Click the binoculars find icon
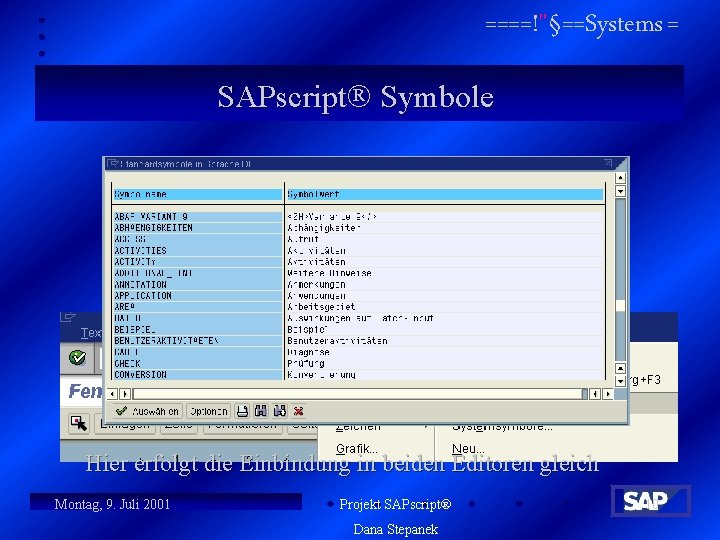Image resolution: width=720 pixels, height=540 pixels. coord(261,411)
